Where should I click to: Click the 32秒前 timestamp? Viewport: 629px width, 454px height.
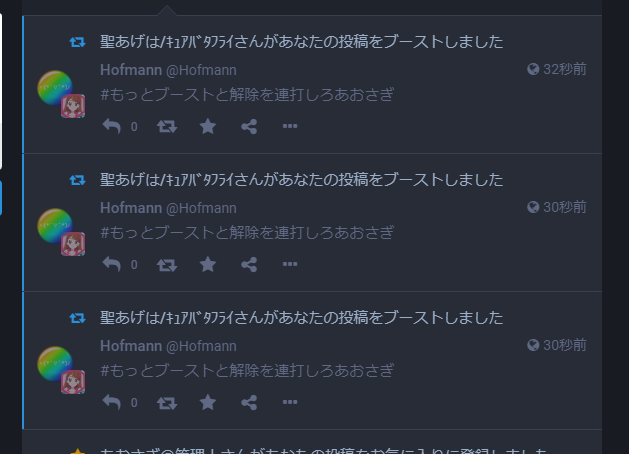(564, 69)
